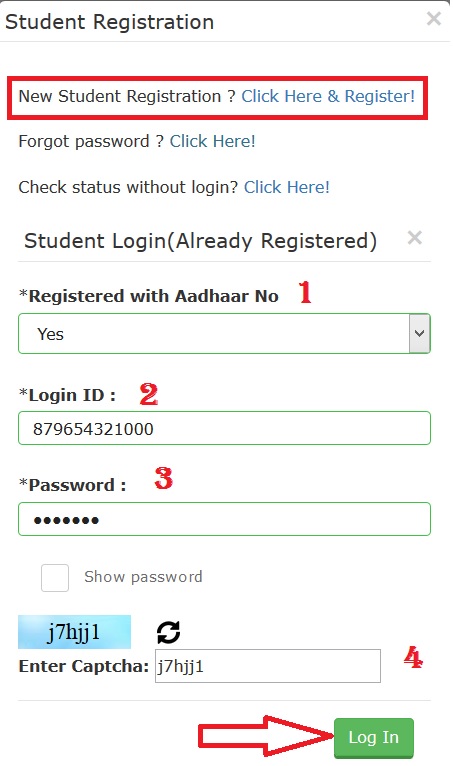
Task: Focus the Login ID input field
Action: click(224, 428)
